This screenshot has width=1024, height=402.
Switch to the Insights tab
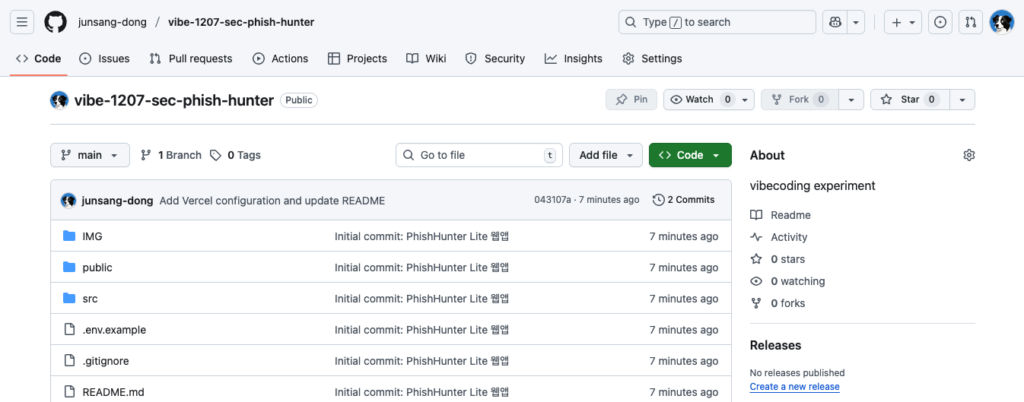point(573,59)
